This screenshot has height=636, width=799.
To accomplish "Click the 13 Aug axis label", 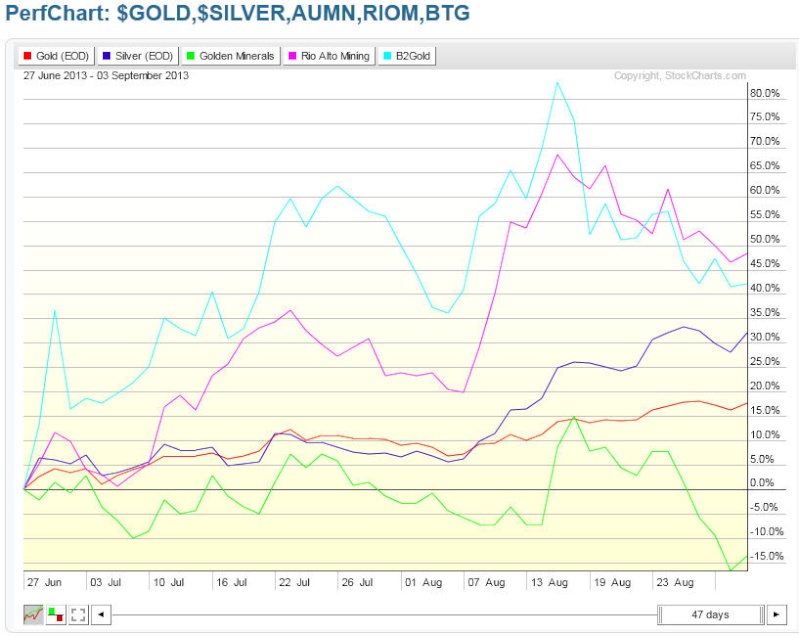I will point(549,582).
